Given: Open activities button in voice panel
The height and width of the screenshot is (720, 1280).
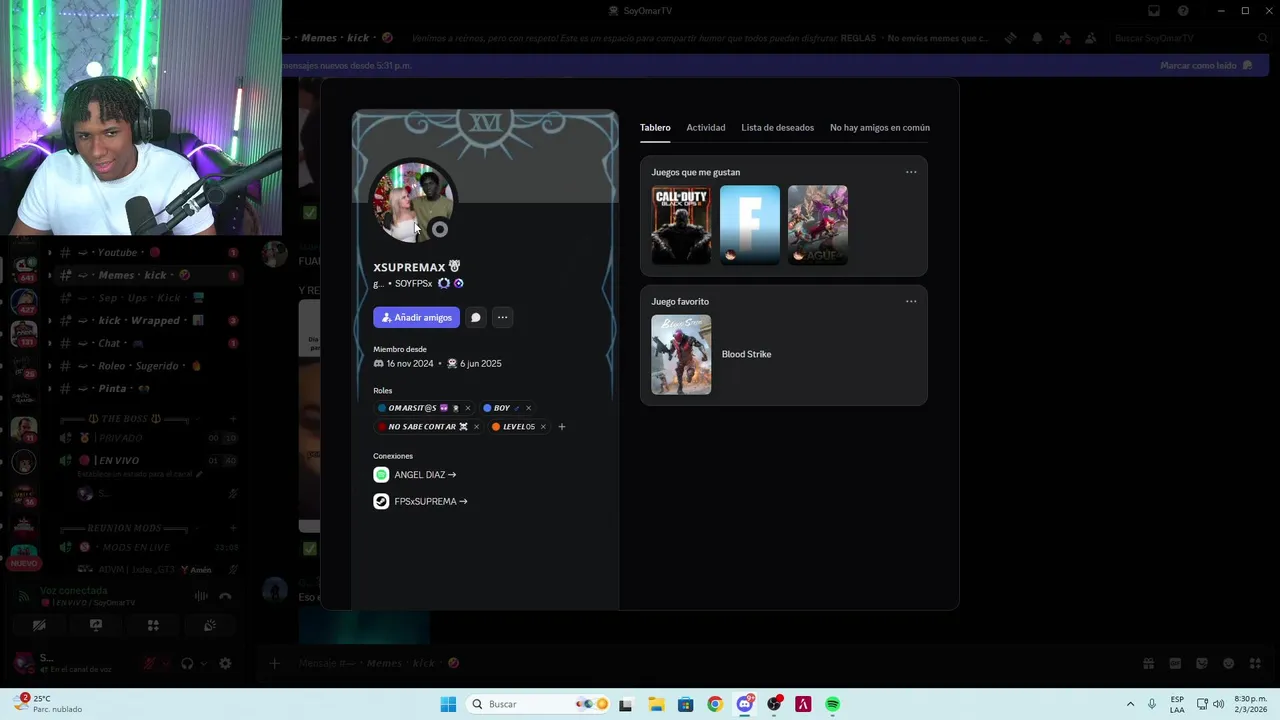Looking at the screenshot, I should tap(153, 626).
